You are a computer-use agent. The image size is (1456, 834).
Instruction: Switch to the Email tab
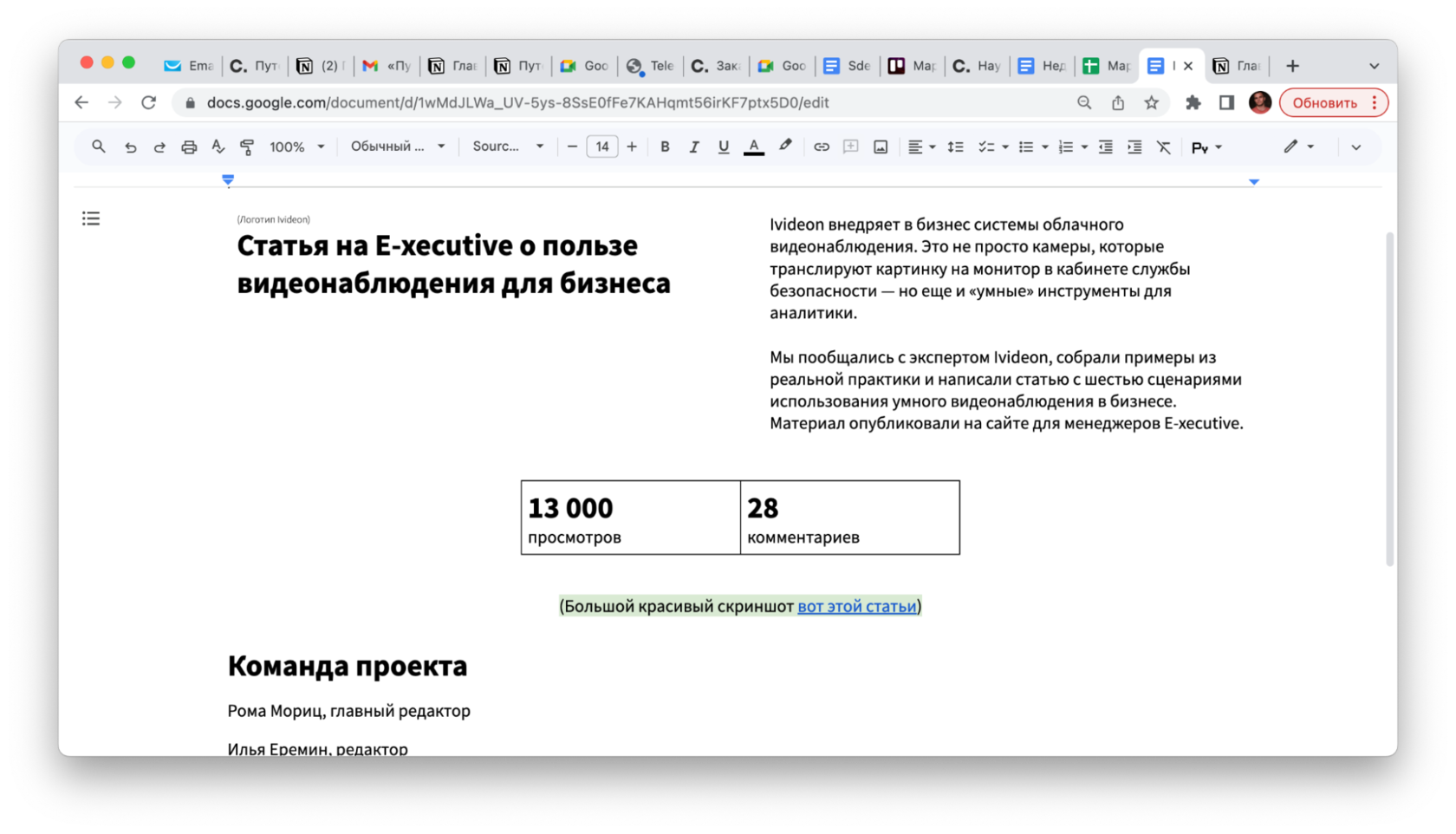tap(189, 66)
